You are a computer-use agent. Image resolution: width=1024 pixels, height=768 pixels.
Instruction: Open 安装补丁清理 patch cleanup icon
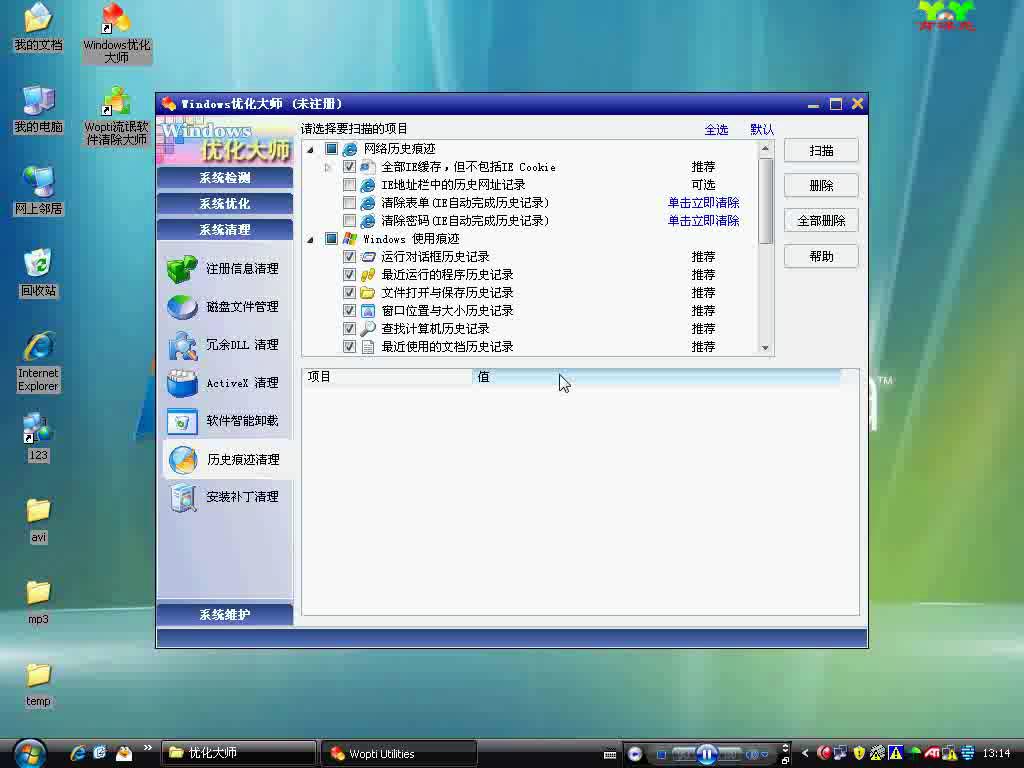tap(183, 497)
